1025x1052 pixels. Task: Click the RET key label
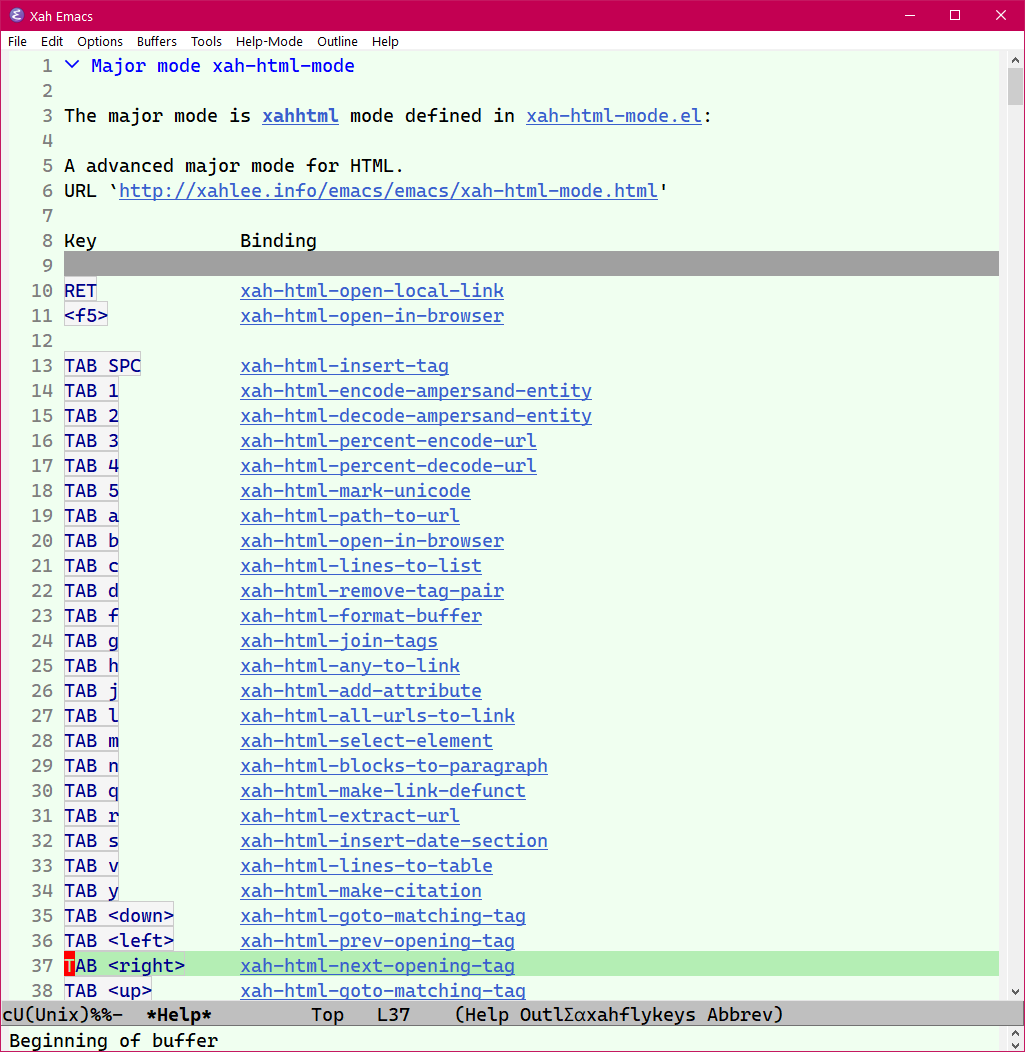80,291
